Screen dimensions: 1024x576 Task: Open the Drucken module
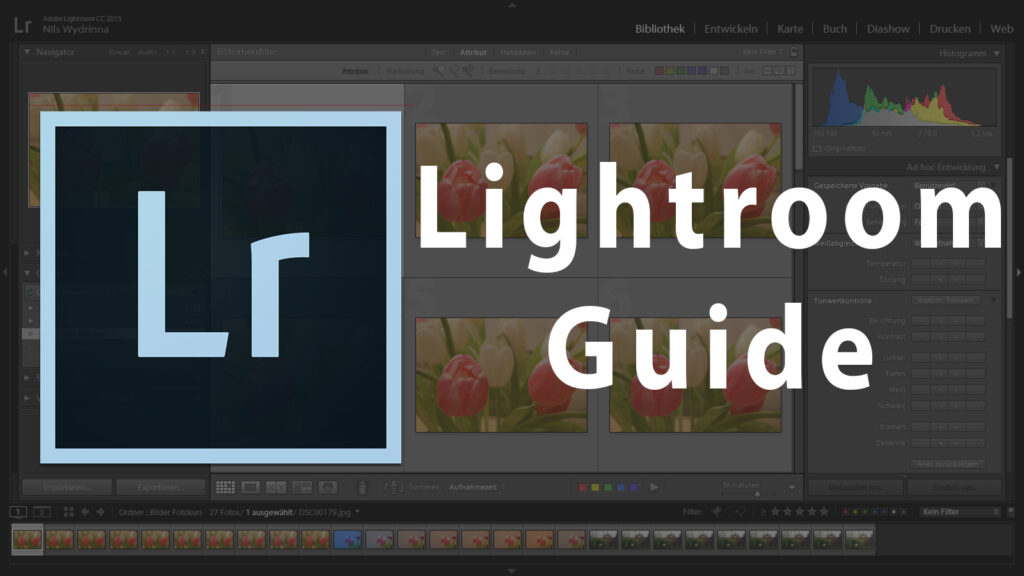[950, 29]
